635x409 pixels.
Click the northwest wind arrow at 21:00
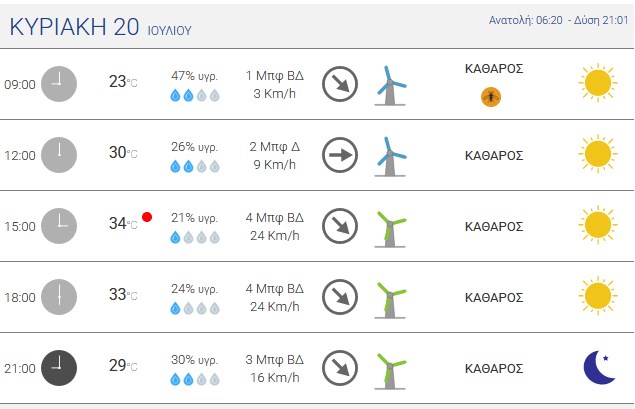click(x=340, y=368)
